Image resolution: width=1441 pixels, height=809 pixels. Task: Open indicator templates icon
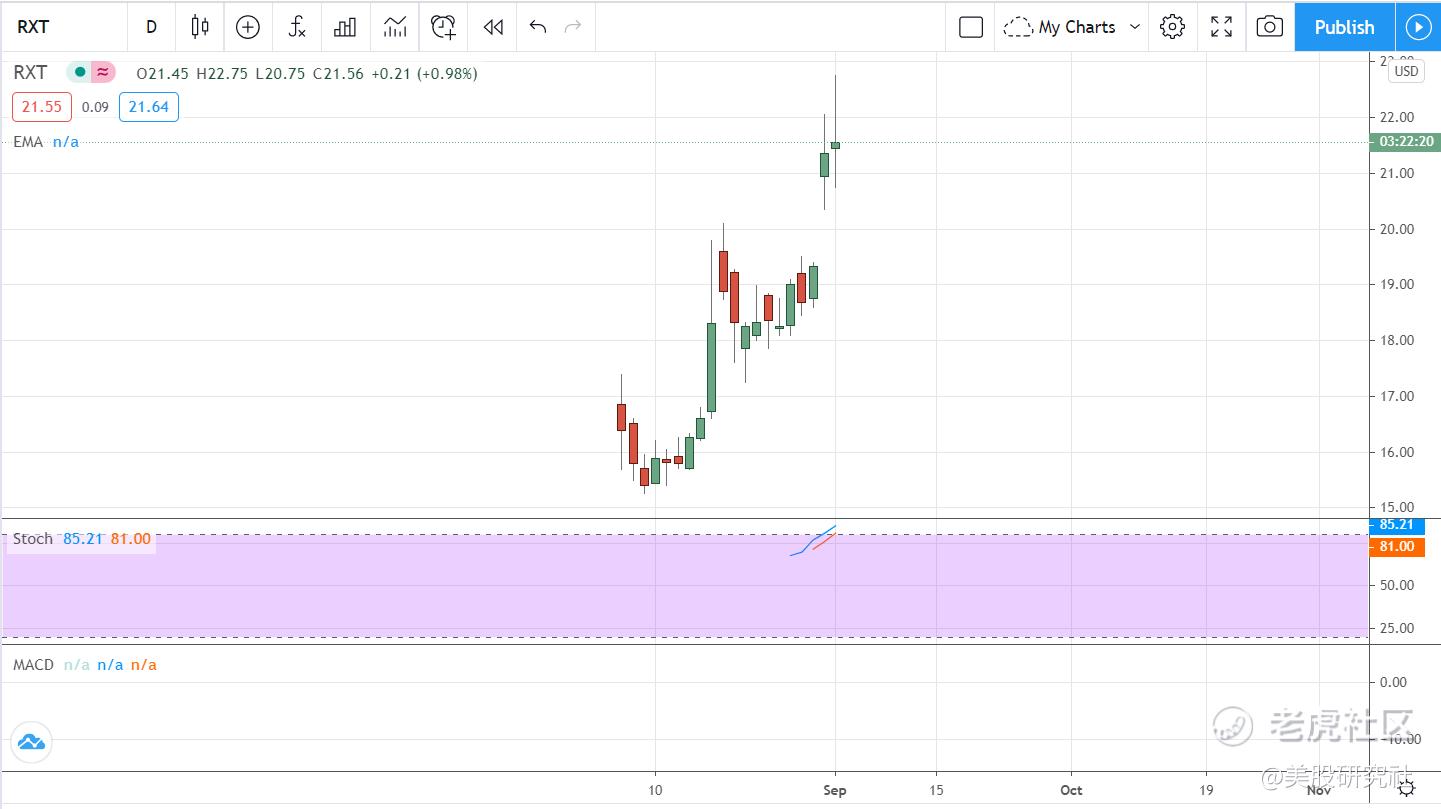[x=395, y=27]
